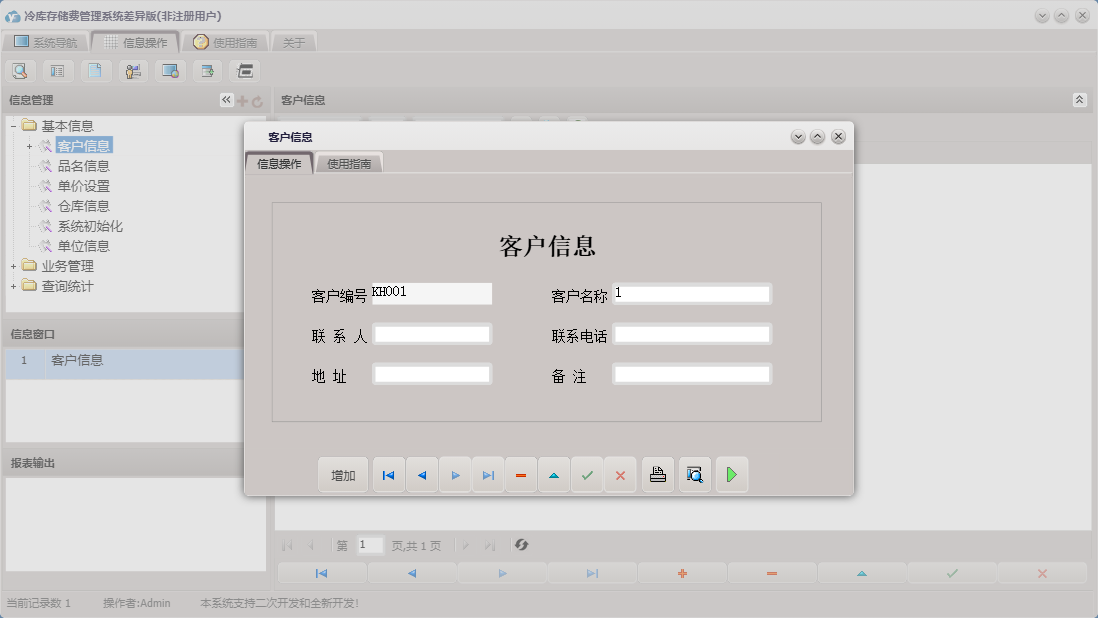Collapse the 信息管理 panel with the « arrow
The width and height of the screenshot is (1098, 618).
[226, 99]
